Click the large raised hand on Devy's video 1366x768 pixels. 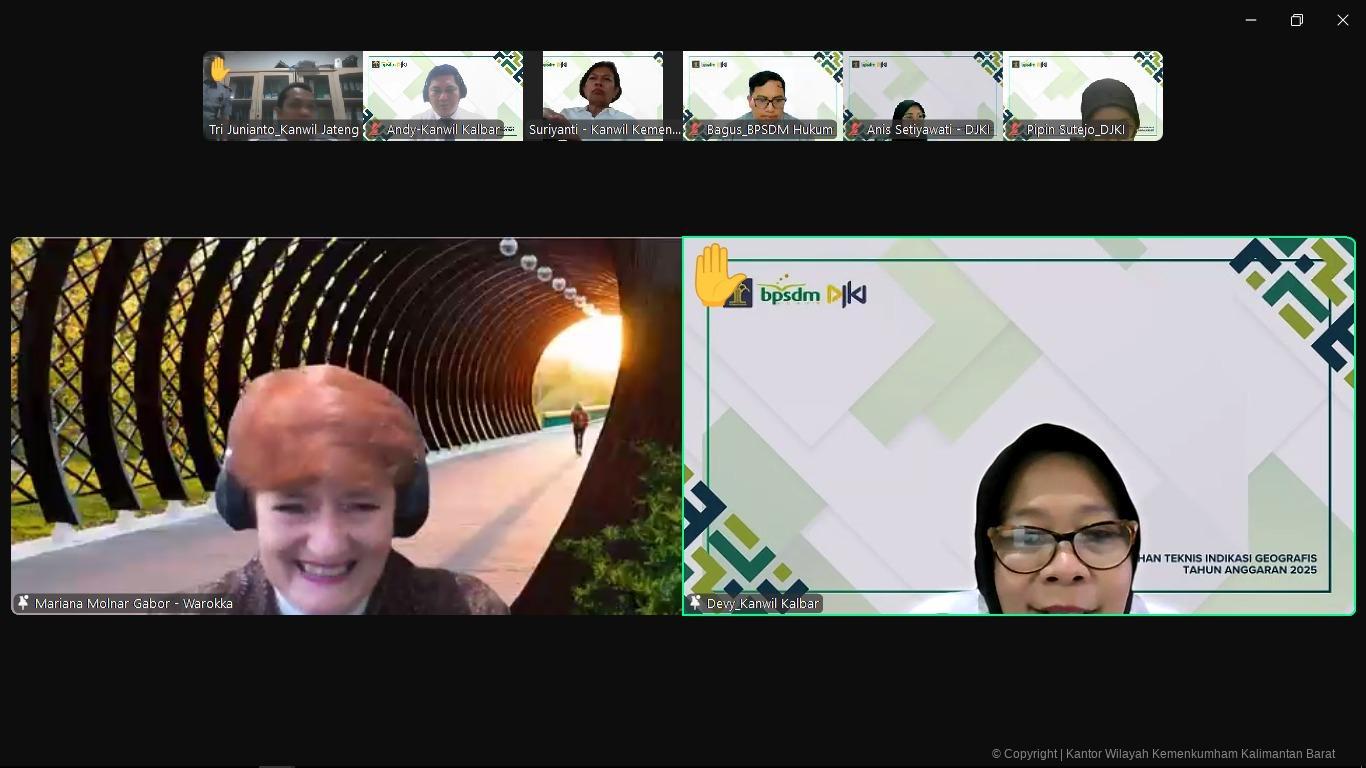coord(714,274)
